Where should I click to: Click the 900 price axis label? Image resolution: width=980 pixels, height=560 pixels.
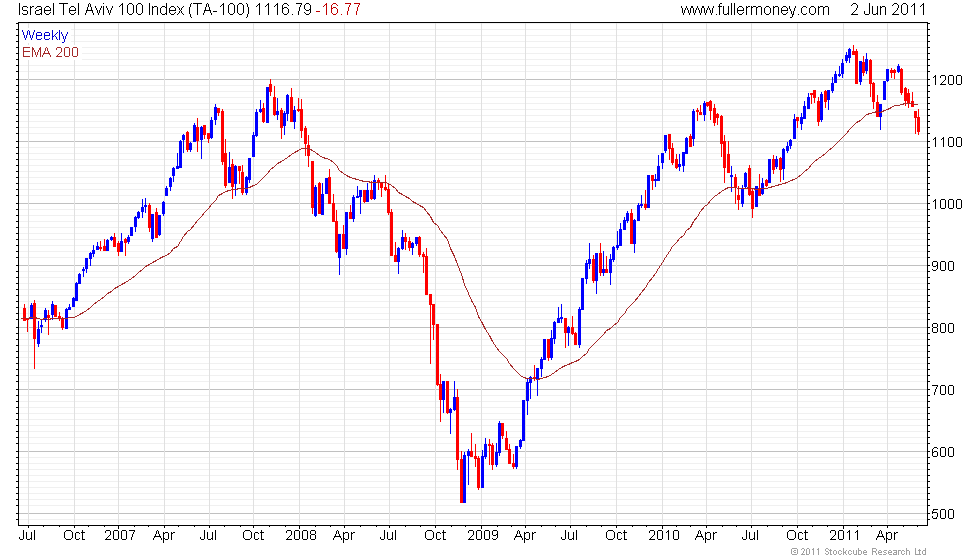943,266
